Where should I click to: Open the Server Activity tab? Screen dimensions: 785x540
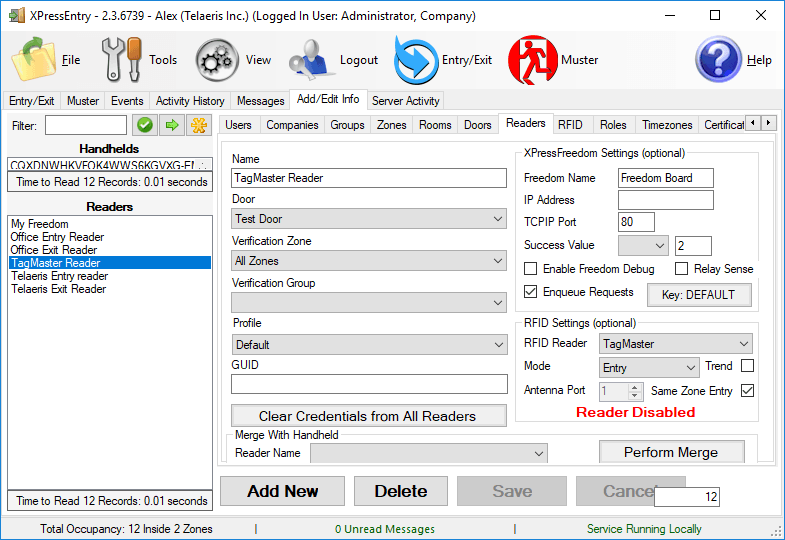(x=406, y=101)
